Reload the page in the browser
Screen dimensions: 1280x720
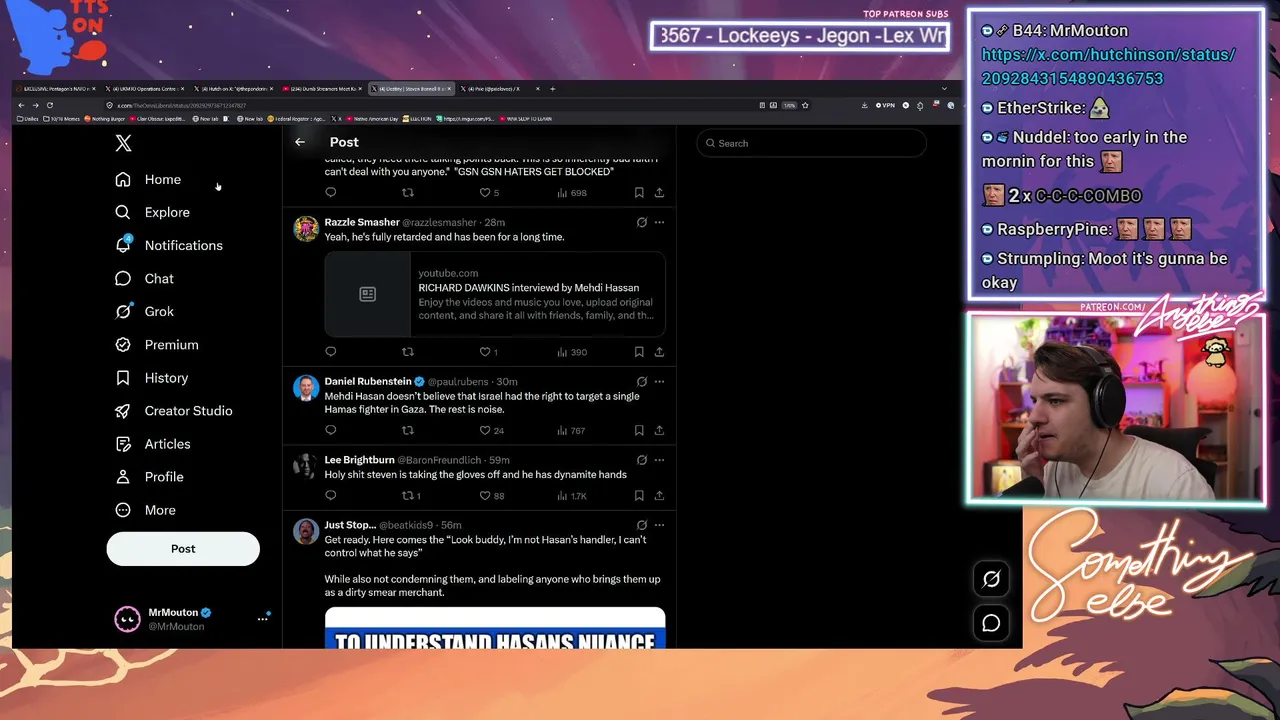coord(50,105)
